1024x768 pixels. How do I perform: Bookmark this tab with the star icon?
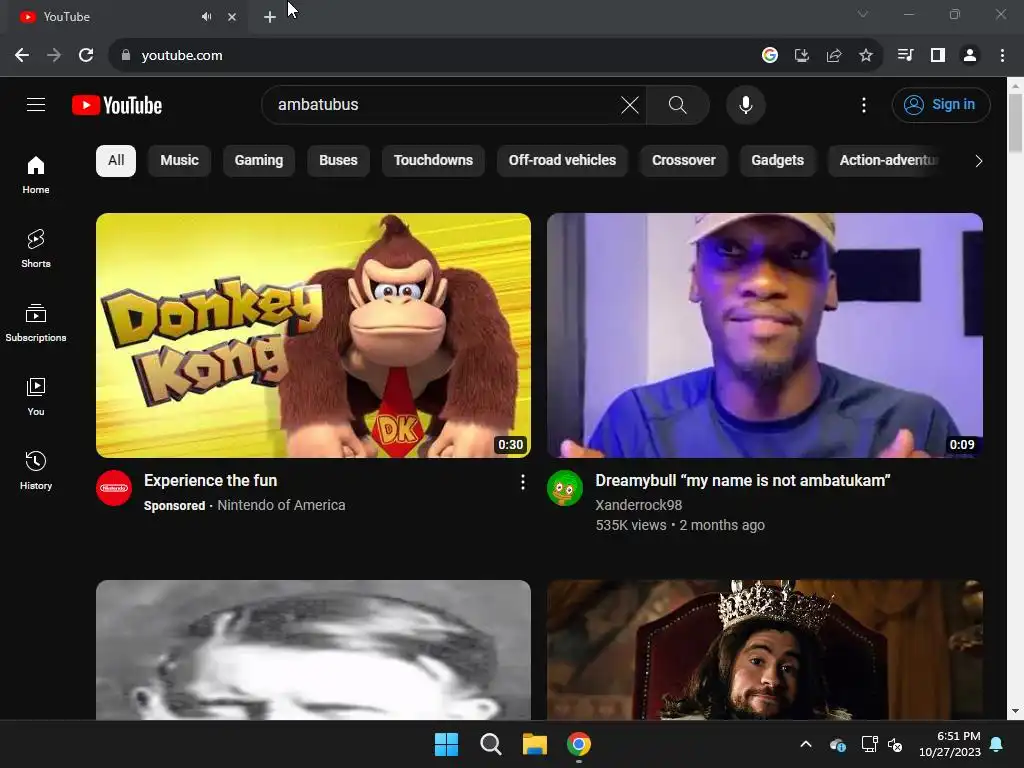point(865,56)
